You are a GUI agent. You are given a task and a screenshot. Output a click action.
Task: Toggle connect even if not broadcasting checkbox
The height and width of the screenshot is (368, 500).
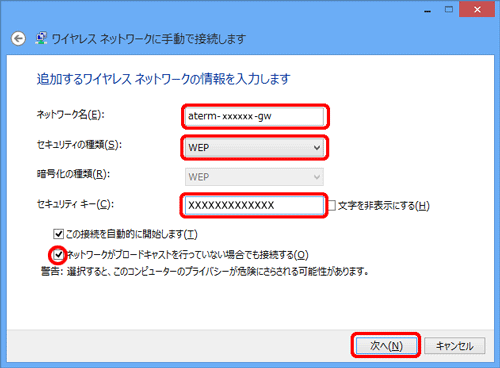(58, 255)
